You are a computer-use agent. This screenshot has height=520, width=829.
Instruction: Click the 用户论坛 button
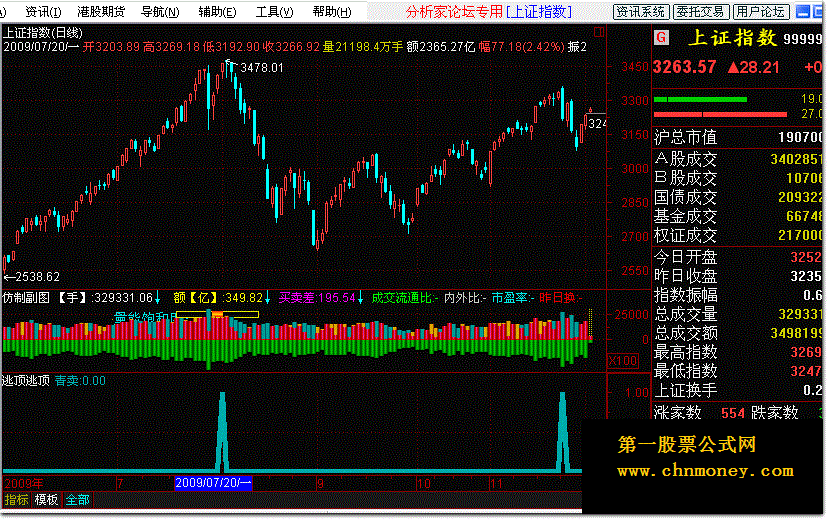click(x=761, y=12)
